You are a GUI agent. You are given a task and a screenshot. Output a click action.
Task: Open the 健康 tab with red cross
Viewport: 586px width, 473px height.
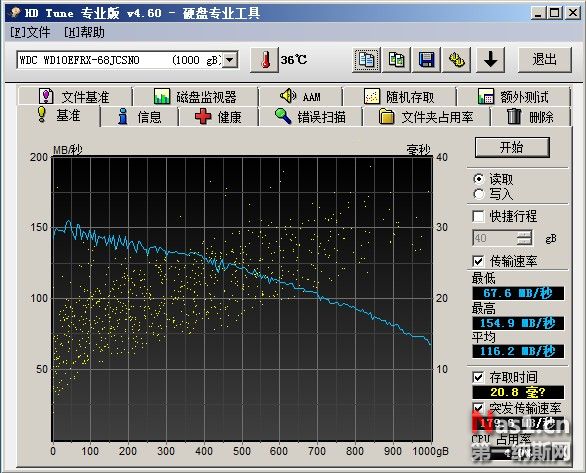218,117
